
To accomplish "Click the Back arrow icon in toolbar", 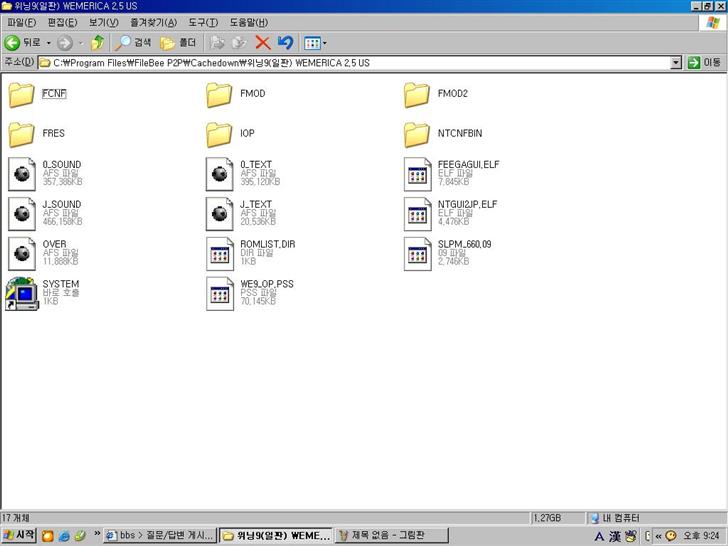I will click(x=12, y=43).
